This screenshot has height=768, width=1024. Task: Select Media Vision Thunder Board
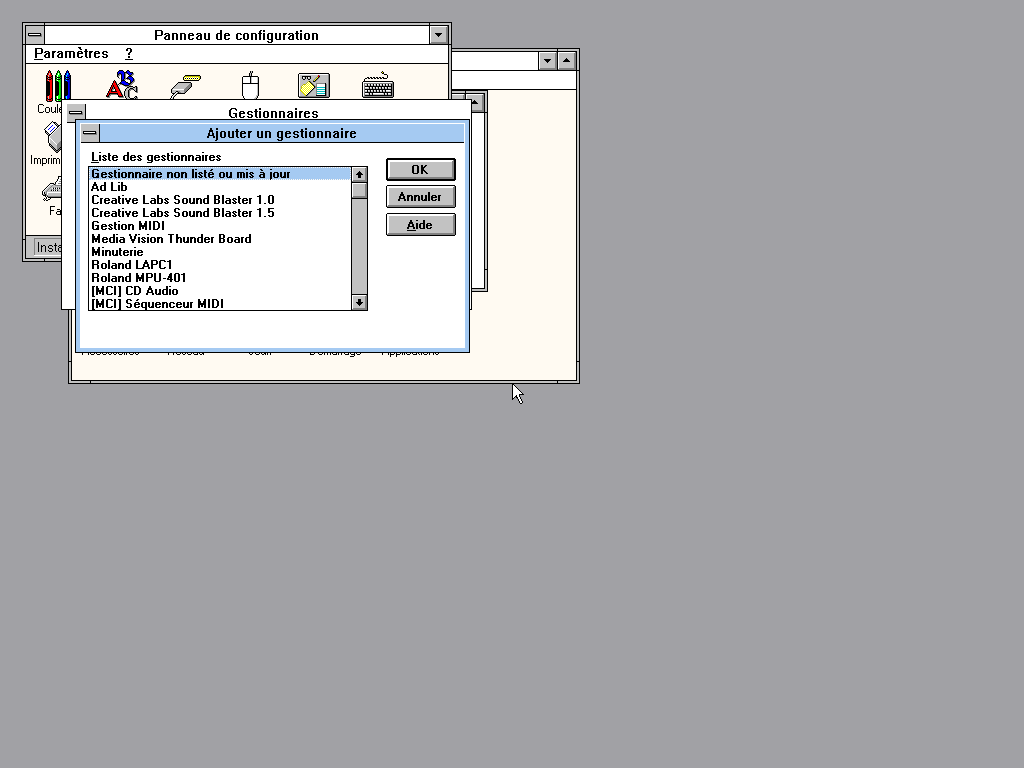[220, 239]
